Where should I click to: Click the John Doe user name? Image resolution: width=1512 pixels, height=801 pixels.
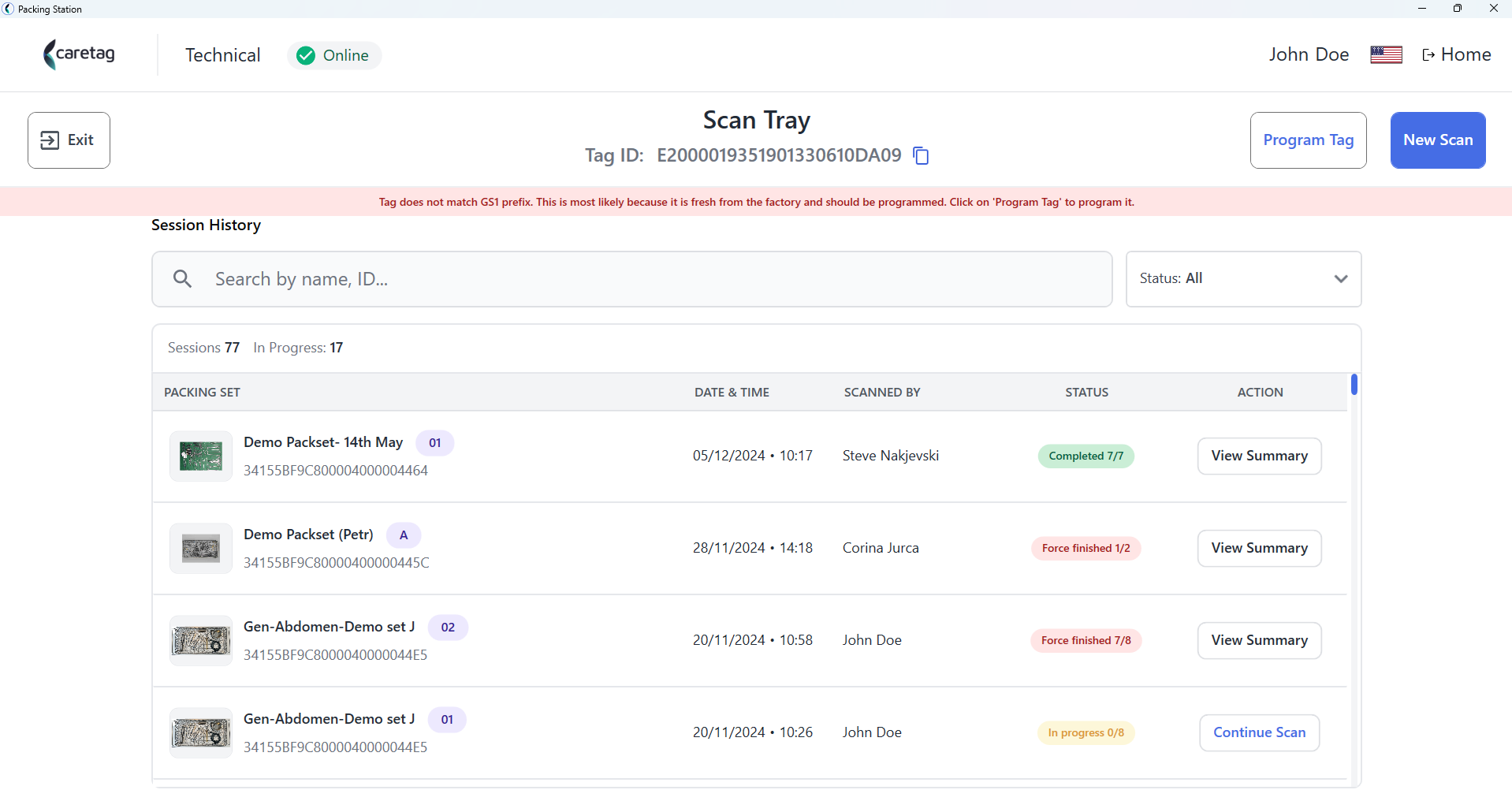pyautogui.click(x=1309, y=54)
